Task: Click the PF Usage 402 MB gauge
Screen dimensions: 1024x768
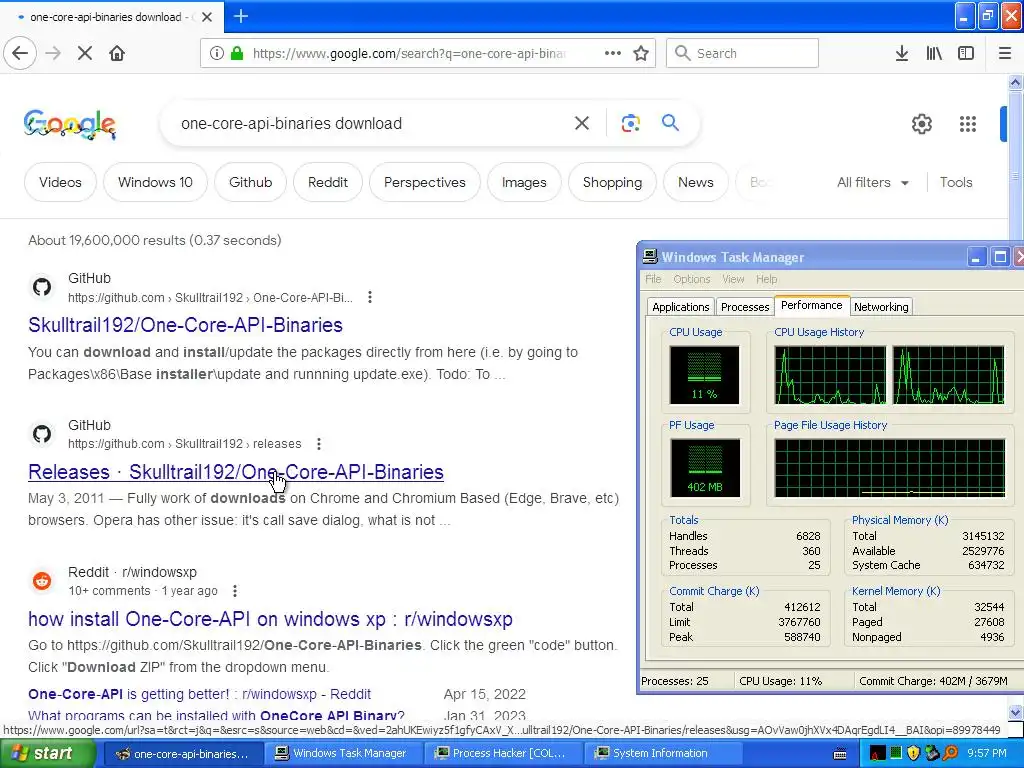Action: [704, 468]
